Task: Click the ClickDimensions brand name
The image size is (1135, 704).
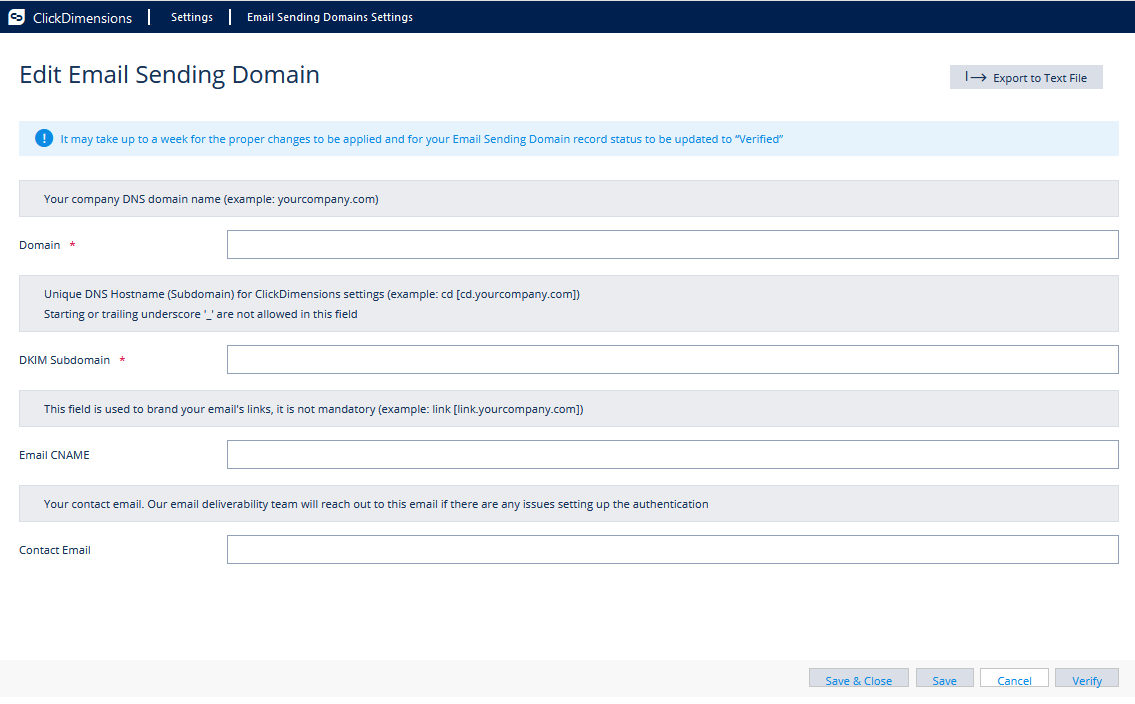Action: point(83,18)
